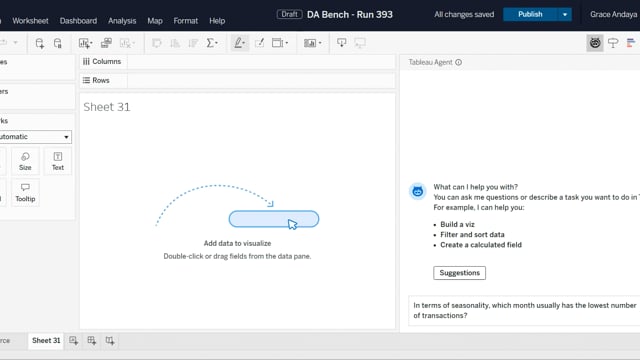This screenshot has height=360, width=640.
Task: Expand the redo dropdown arrow in toolbar
Action: [16, 42]
